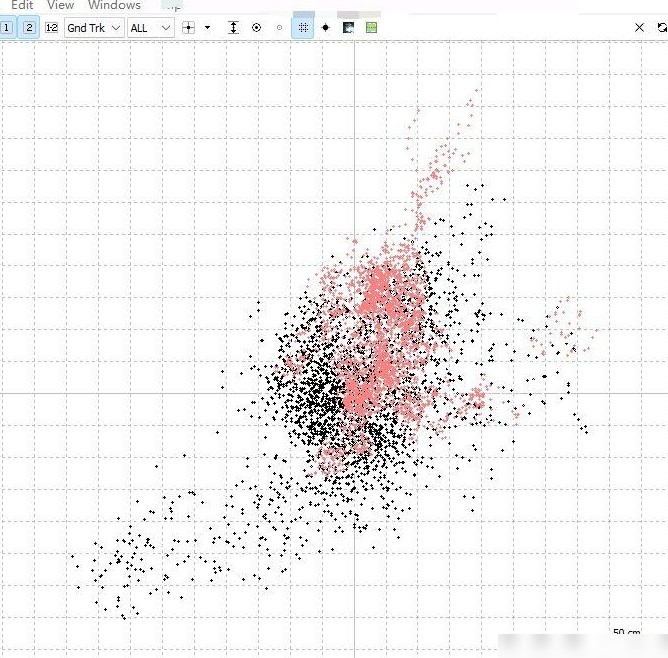
Task: Toggle solution 1 display button
Action: pyautogui.click(x=6, y=28)
